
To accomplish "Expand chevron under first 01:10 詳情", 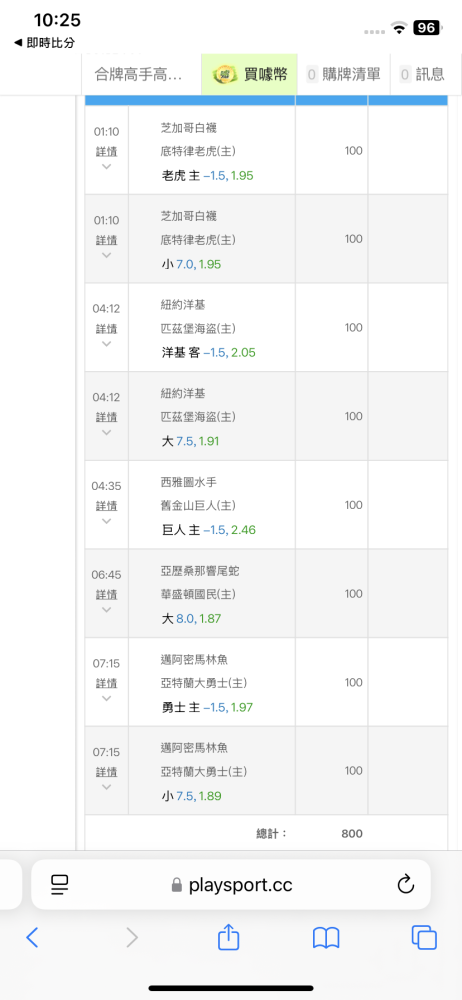I will [107, 166].
